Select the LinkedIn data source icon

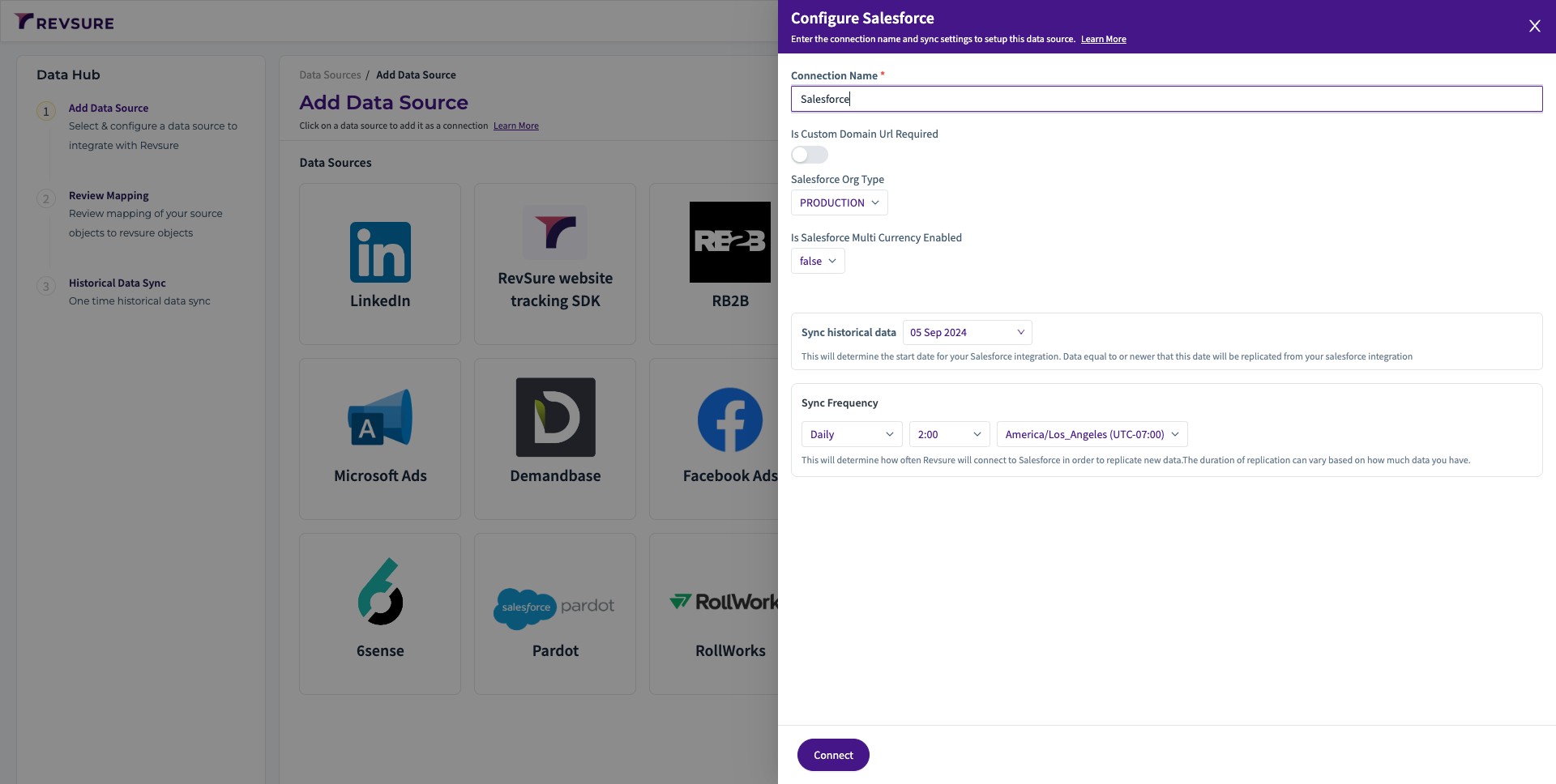click(380, 252)
